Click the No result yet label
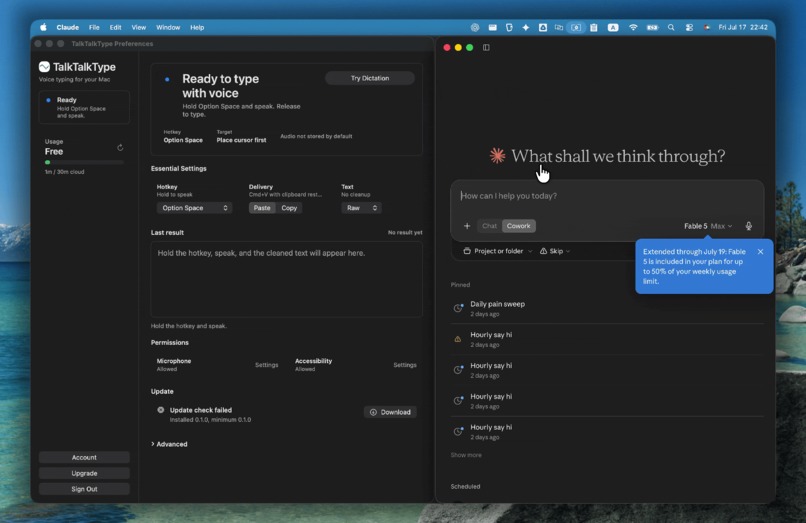The width and height of the screenshot is (806, 523). tap(405, 232)
